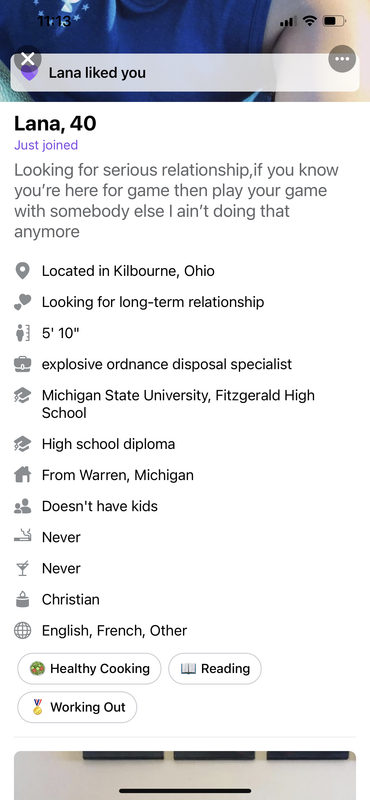Tap the Doesn't have kids people icon

22,506
